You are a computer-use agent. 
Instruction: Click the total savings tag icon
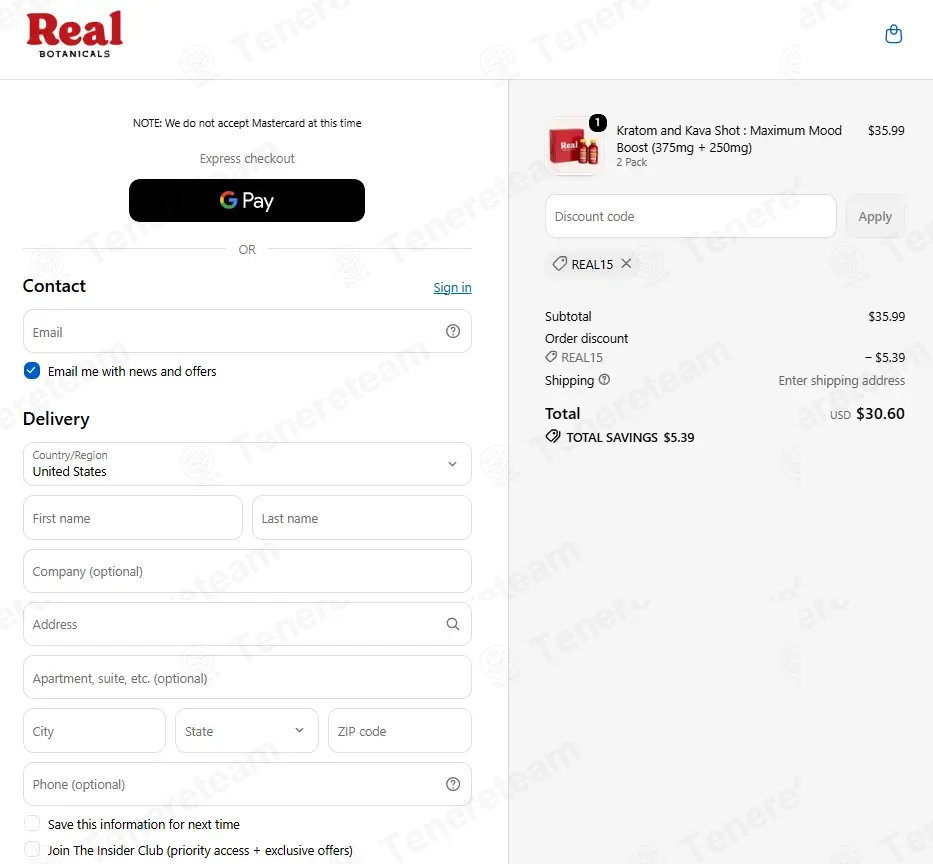(553, 437)
